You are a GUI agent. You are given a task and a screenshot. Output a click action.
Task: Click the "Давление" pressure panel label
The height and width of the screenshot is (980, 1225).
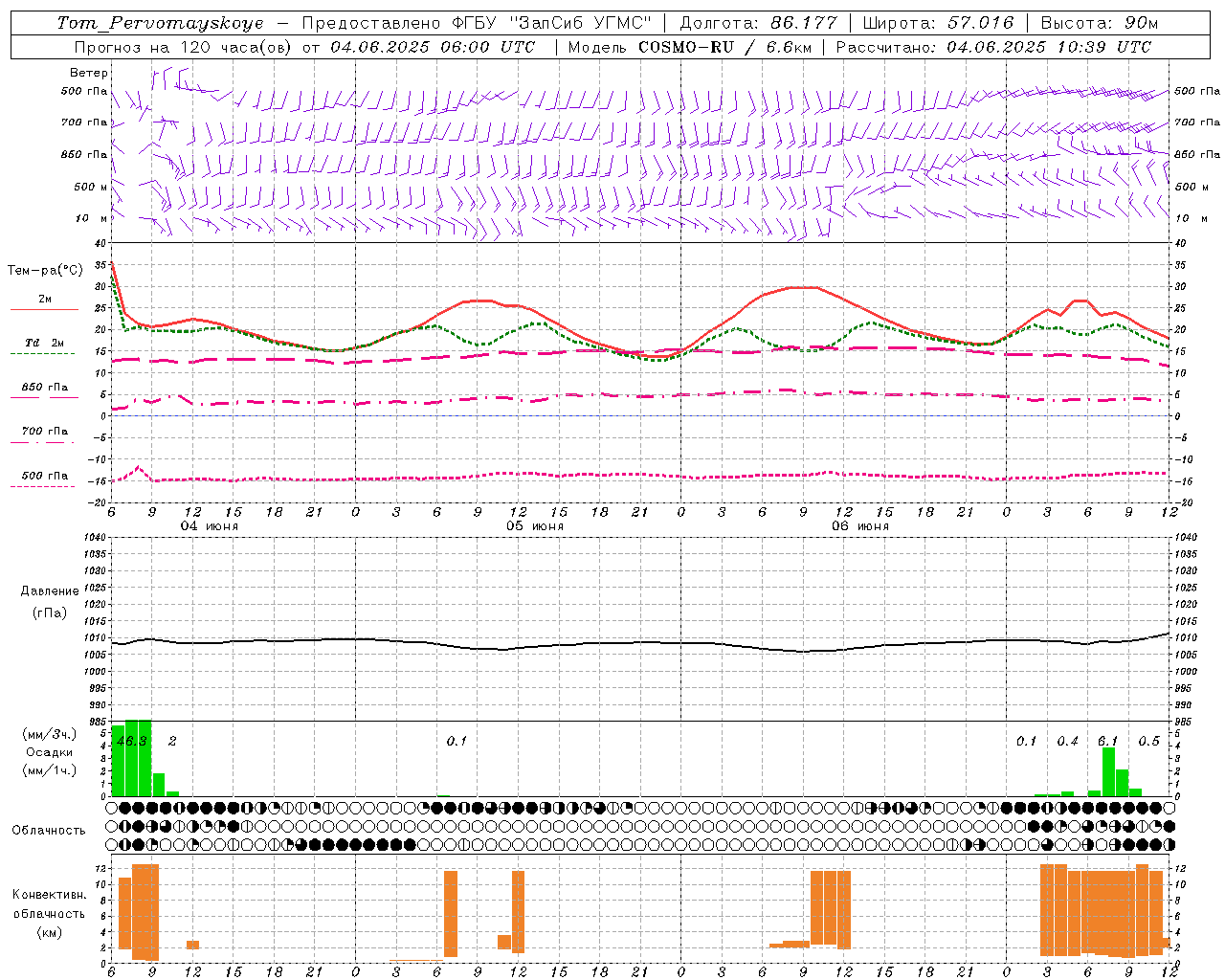click(50, 591)
